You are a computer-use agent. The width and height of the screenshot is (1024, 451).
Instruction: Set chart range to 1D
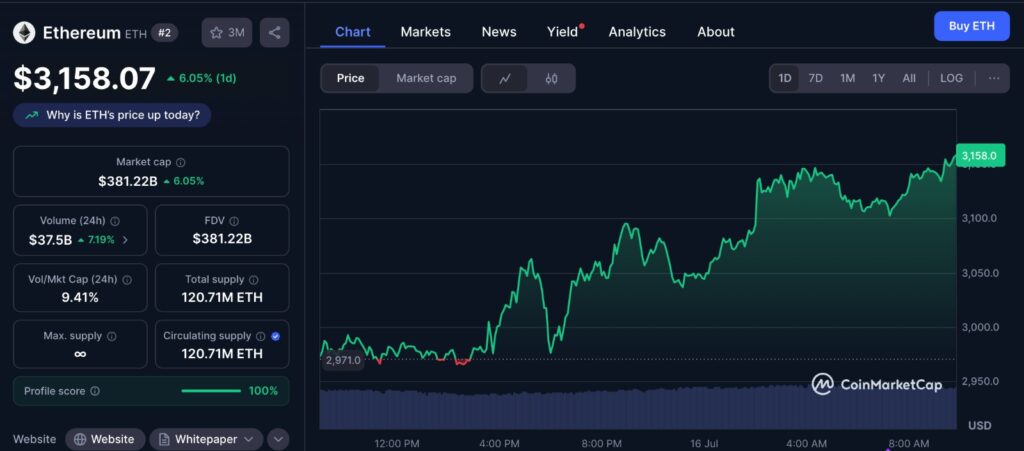[784, 78]
